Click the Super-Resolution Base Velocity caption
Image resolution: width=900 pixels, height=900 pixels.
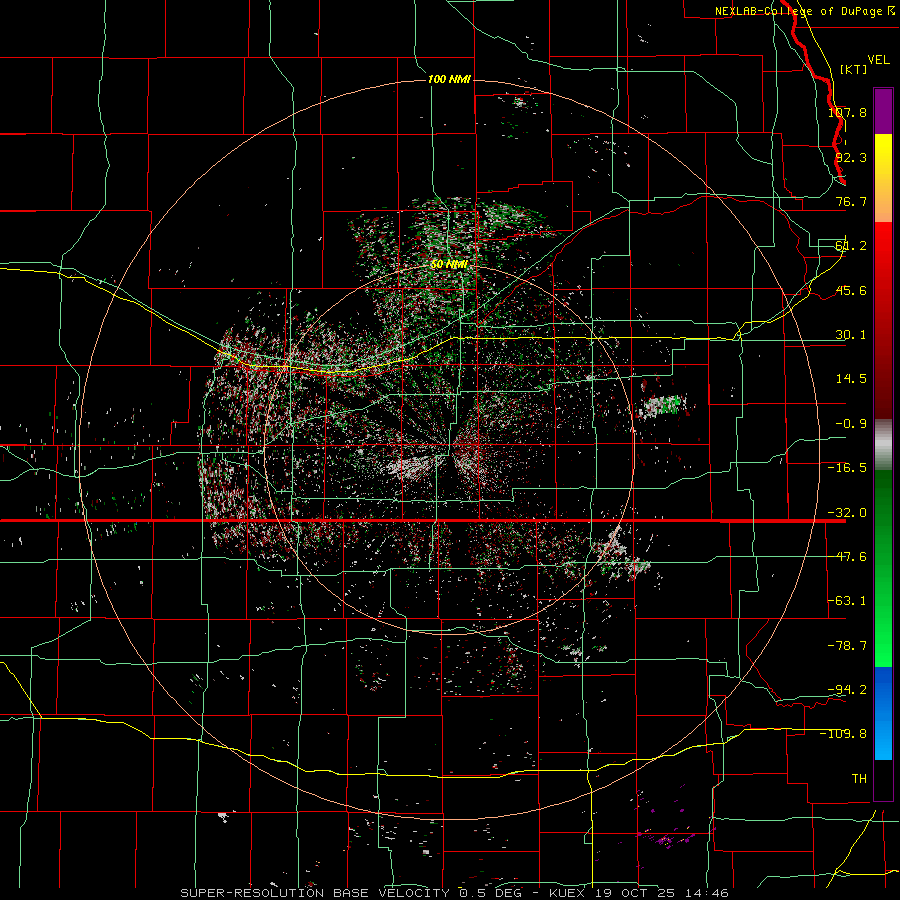coord(455,893)
